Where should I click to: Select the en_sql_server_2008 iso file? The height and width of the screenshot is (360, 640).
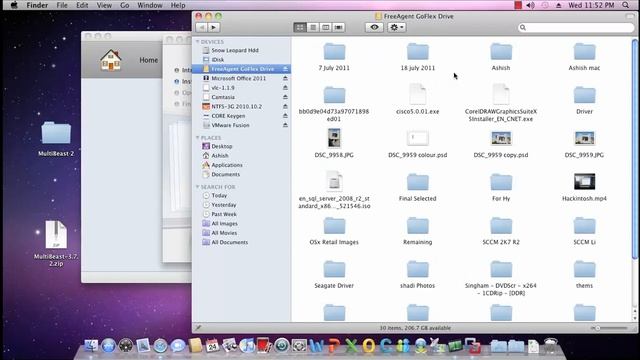334,181
